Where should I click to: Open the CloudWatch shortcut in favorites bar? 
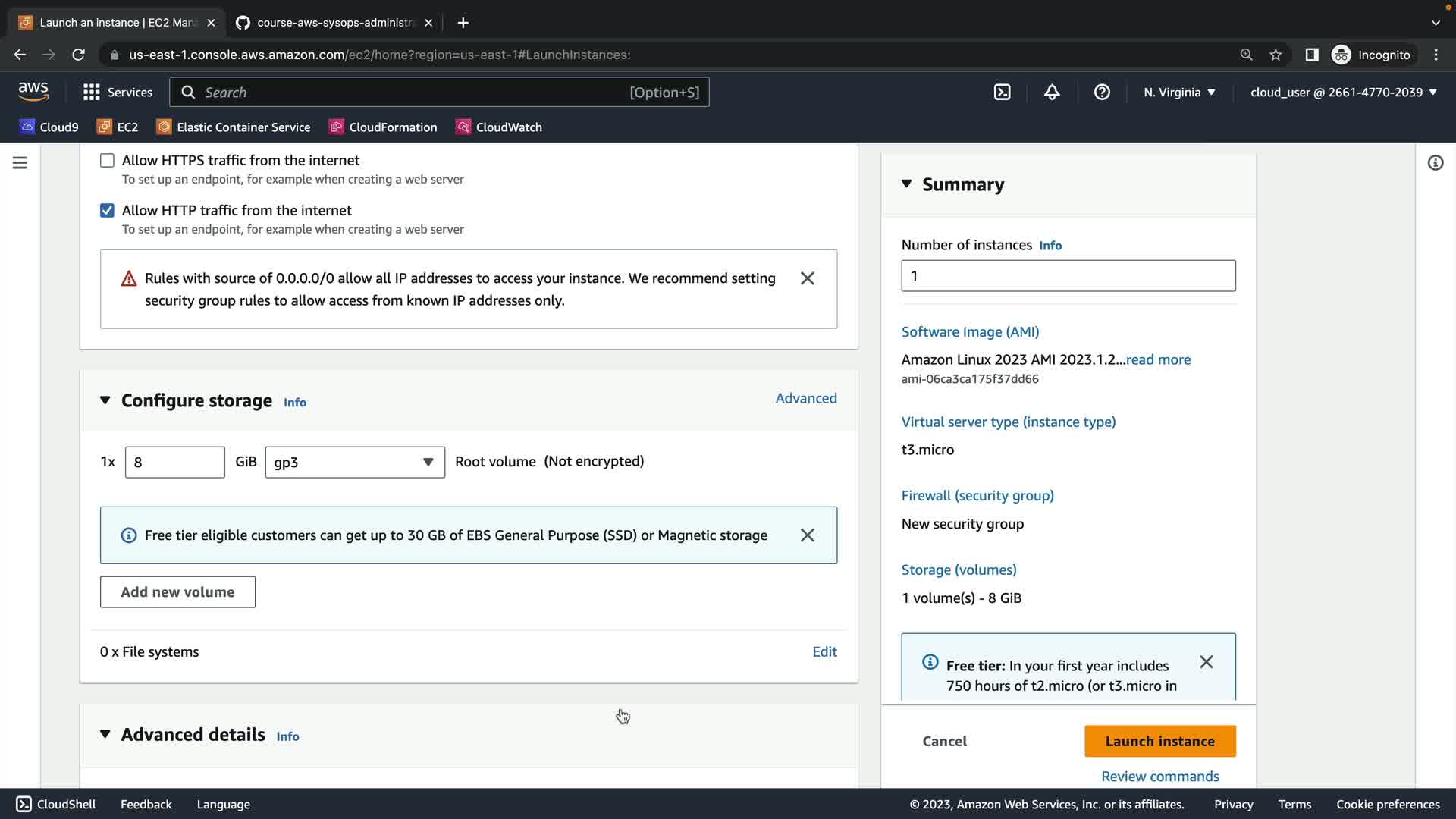click(x=498, y=127)
